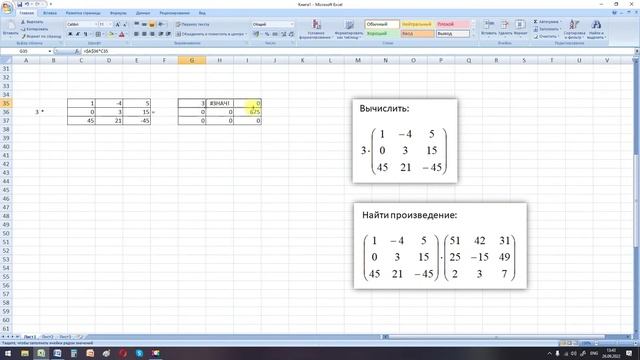Viewport: 640px width, 360px height.
Task: Decrease the decimal places
Action: coord(291,34)
